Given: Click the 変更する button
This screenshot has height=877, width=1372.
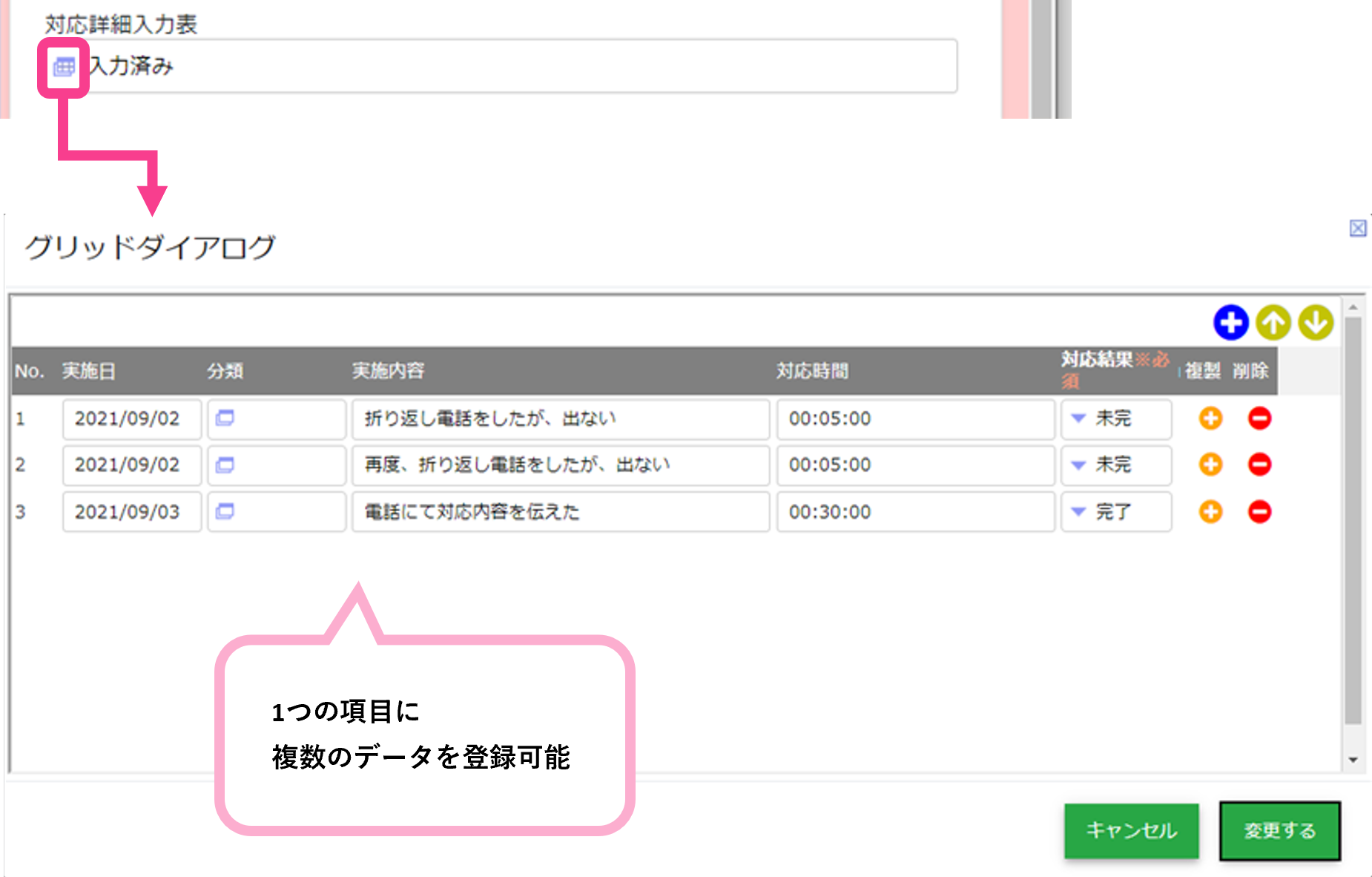Looking at the screenshot, I should [1280, 830].
